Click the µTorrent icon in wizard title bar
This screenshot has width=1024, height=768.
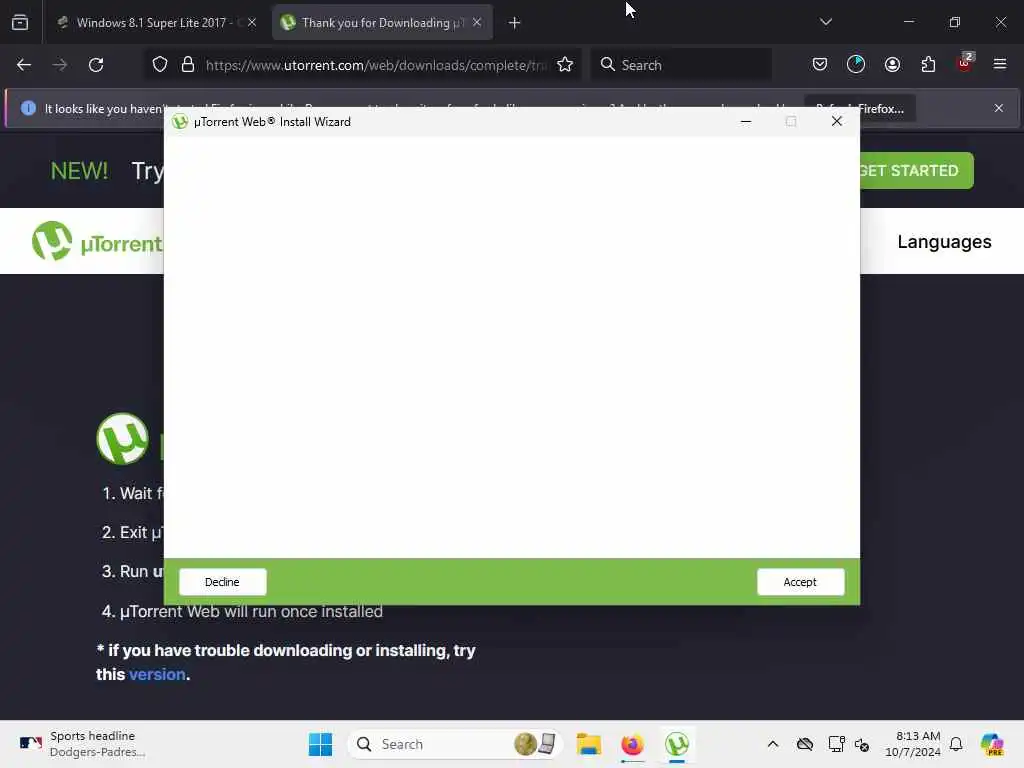coord(180,122)
